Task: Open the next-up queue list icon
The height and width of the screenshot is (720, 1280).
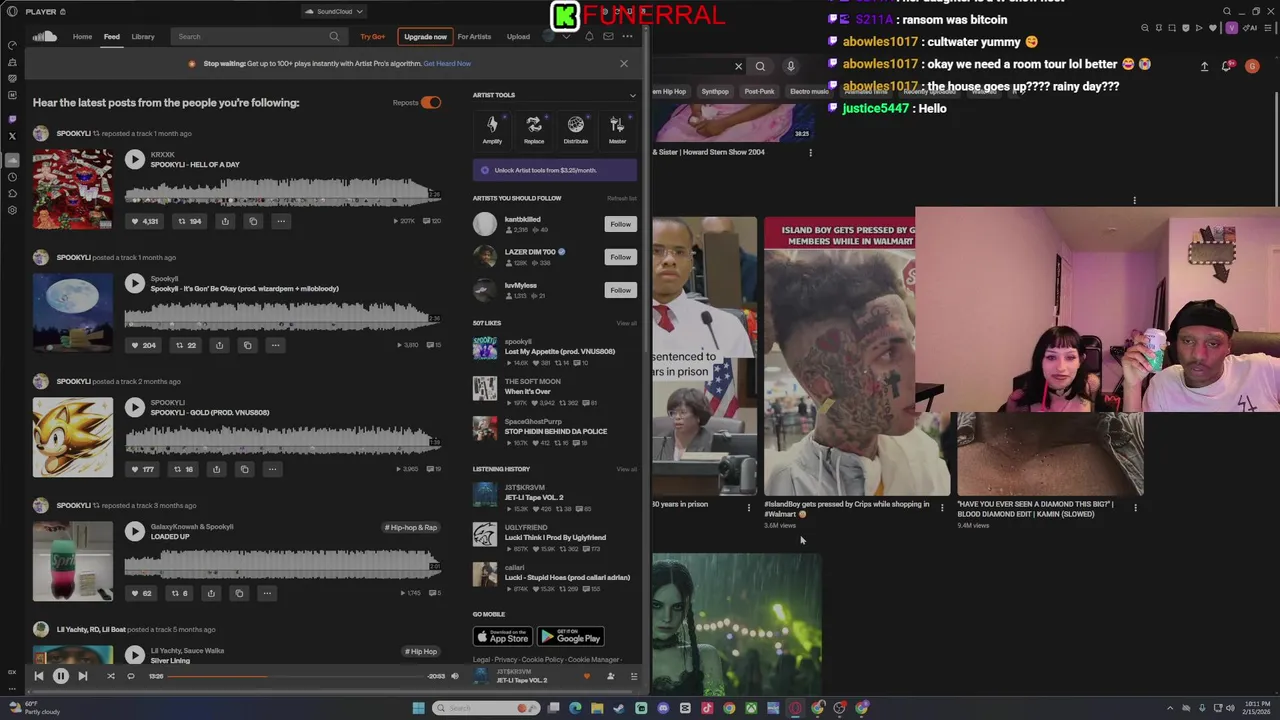Action: (x=633, y=677)
